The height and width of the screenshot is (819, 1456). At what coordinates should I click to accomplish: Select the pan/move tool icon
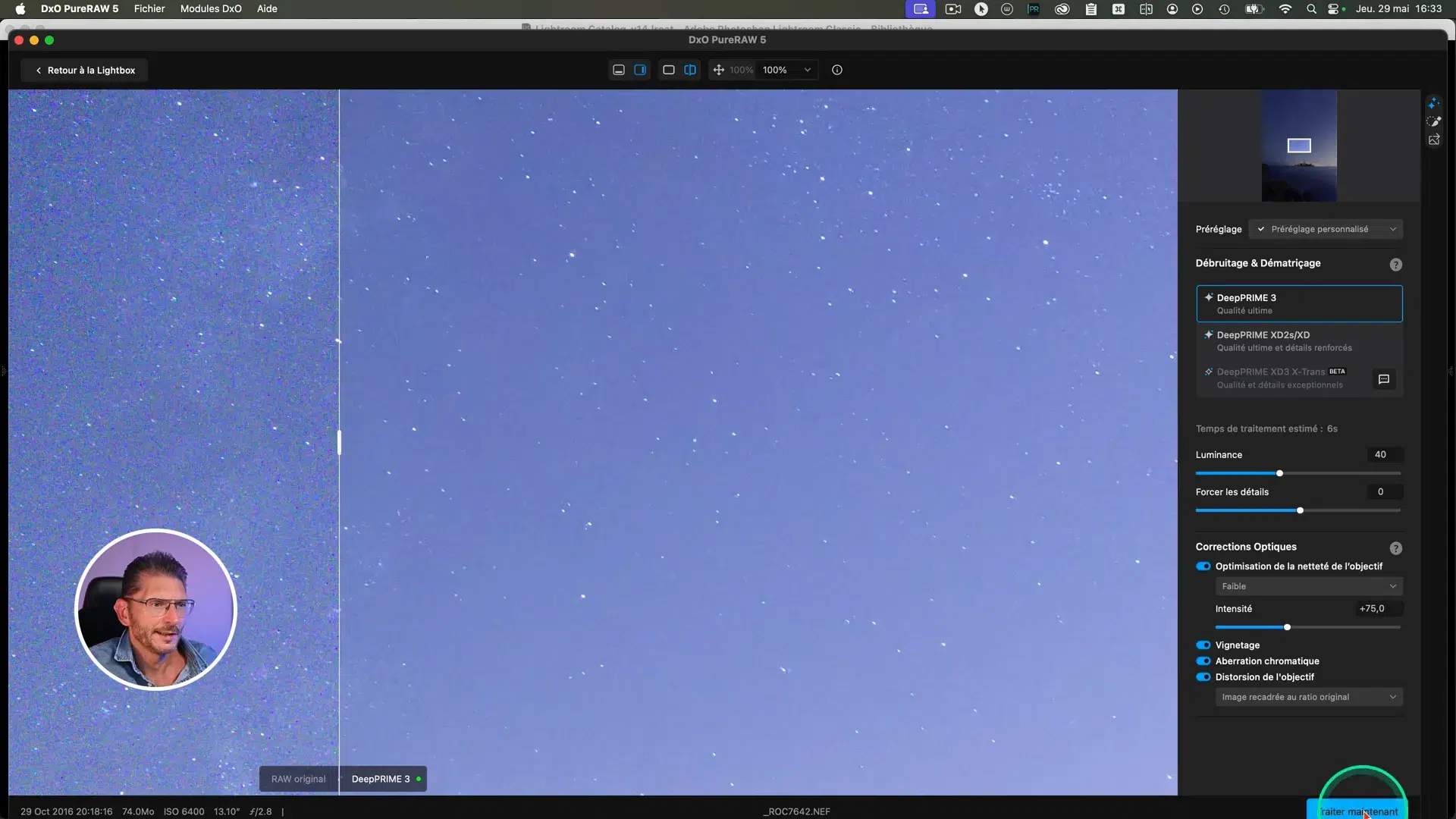click(718, 70)
